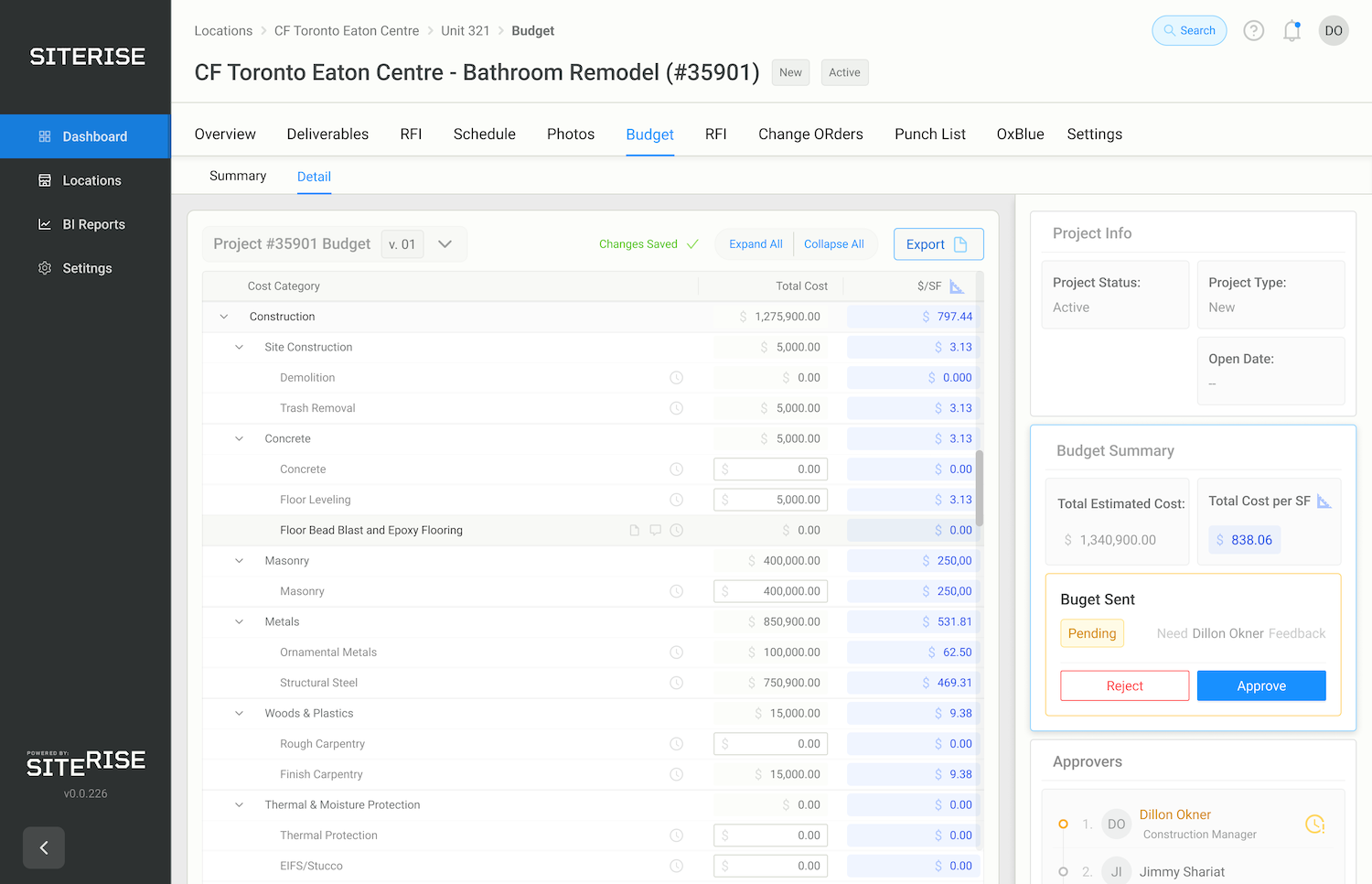Click document icon on Floor Bead Blast row
Viewport: 1372px width, 884px height.
click(634, 530)
